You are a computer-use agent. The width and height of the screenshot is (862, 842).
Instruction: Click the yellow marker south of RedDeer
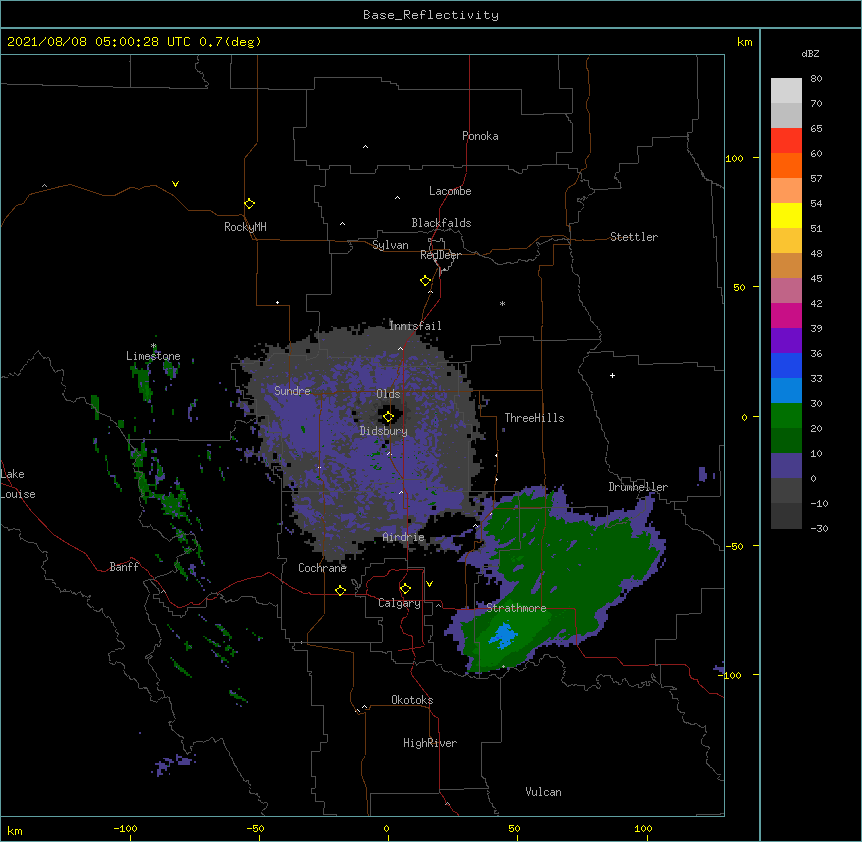[426, 281]
